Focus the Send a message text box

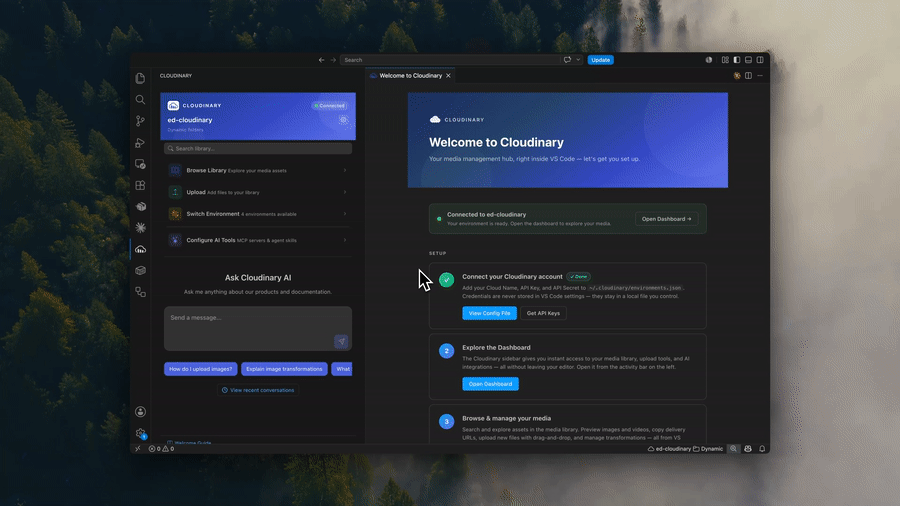tap(258, 328)
